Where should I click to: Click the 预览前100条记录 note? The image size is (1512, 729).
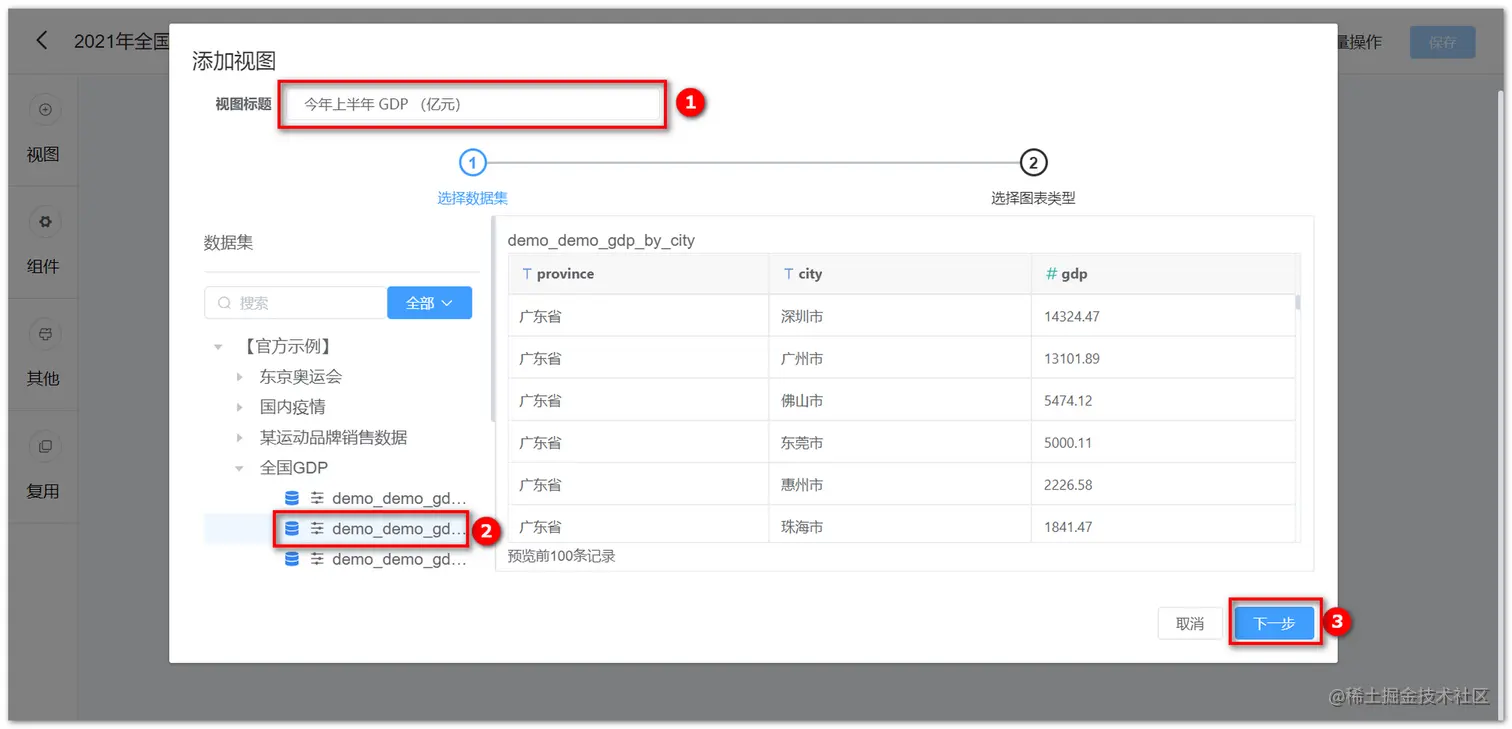pos(561,556)
